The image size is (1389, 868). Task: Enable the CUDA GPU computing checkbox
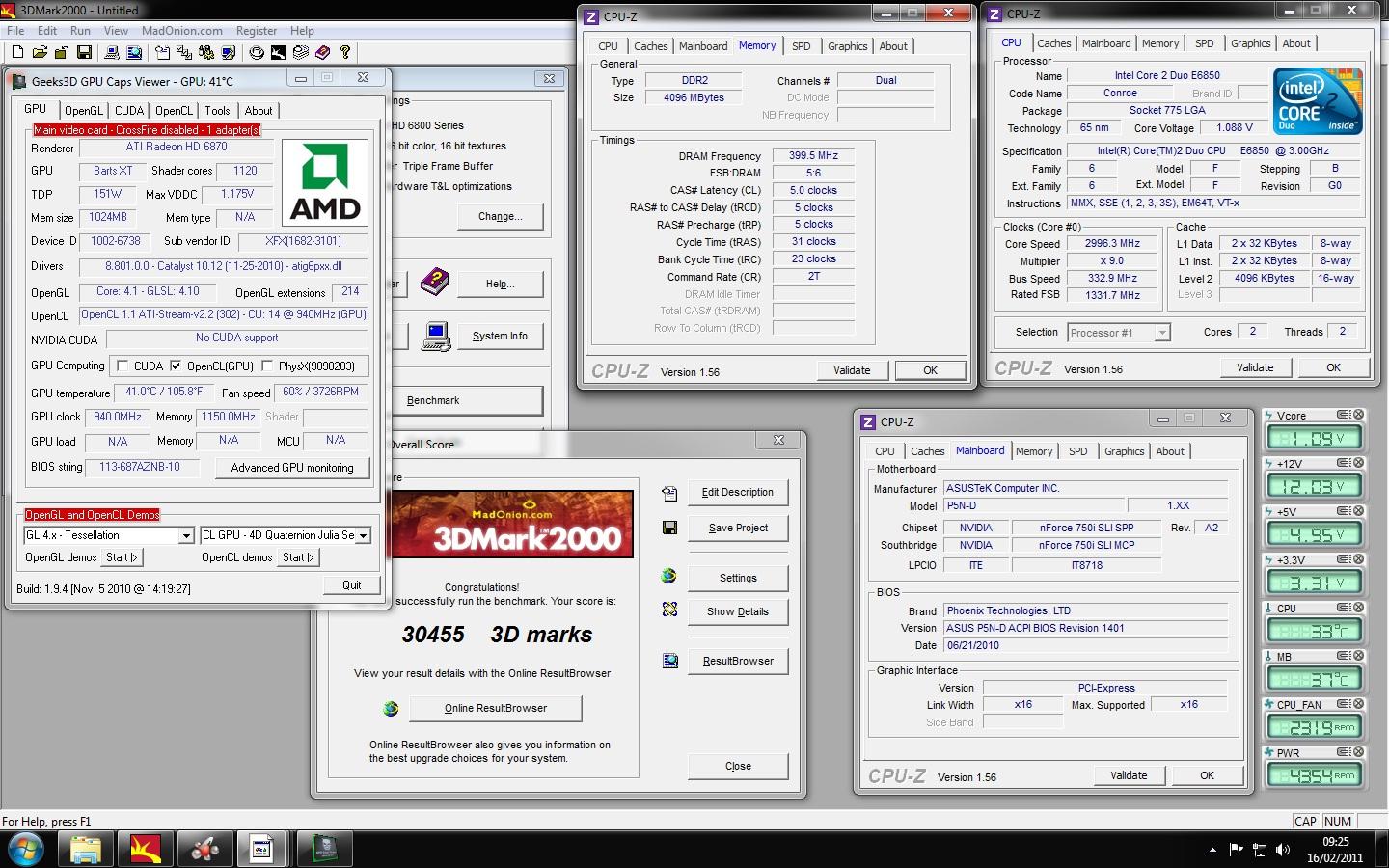(123, 366)
